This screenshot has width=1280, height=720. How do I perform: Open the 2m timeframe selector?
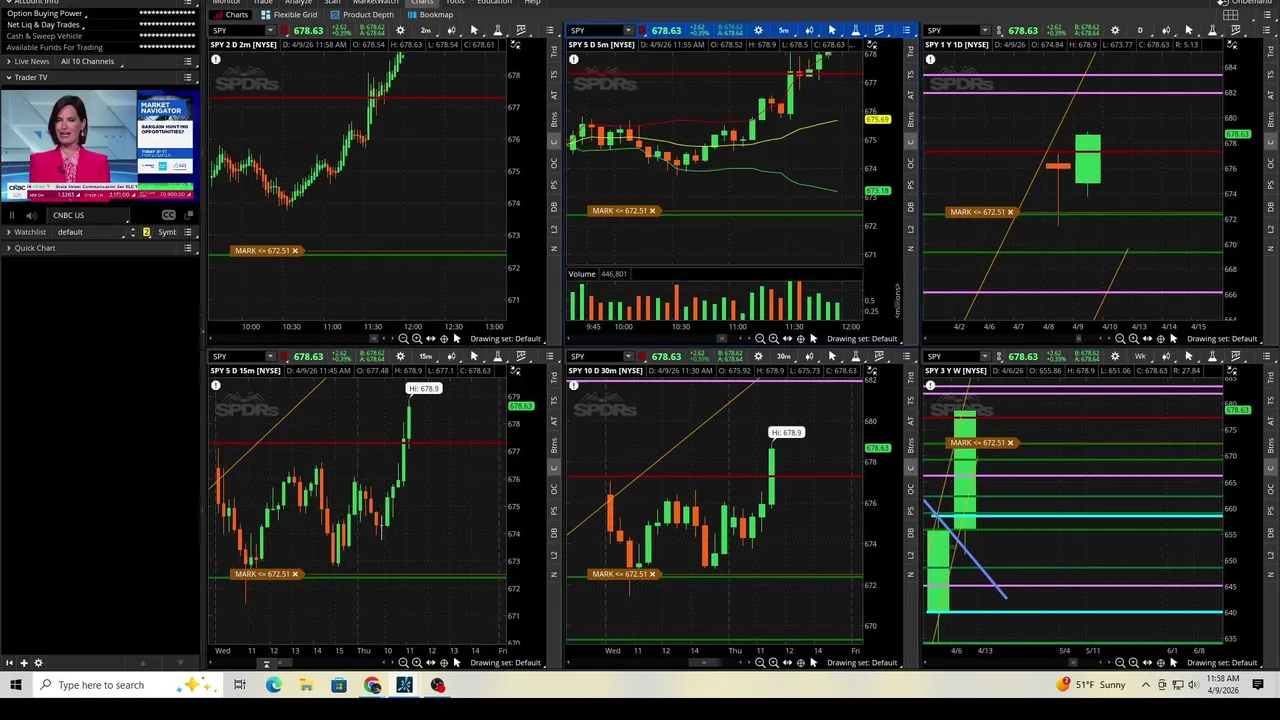[x=426, y=30]
